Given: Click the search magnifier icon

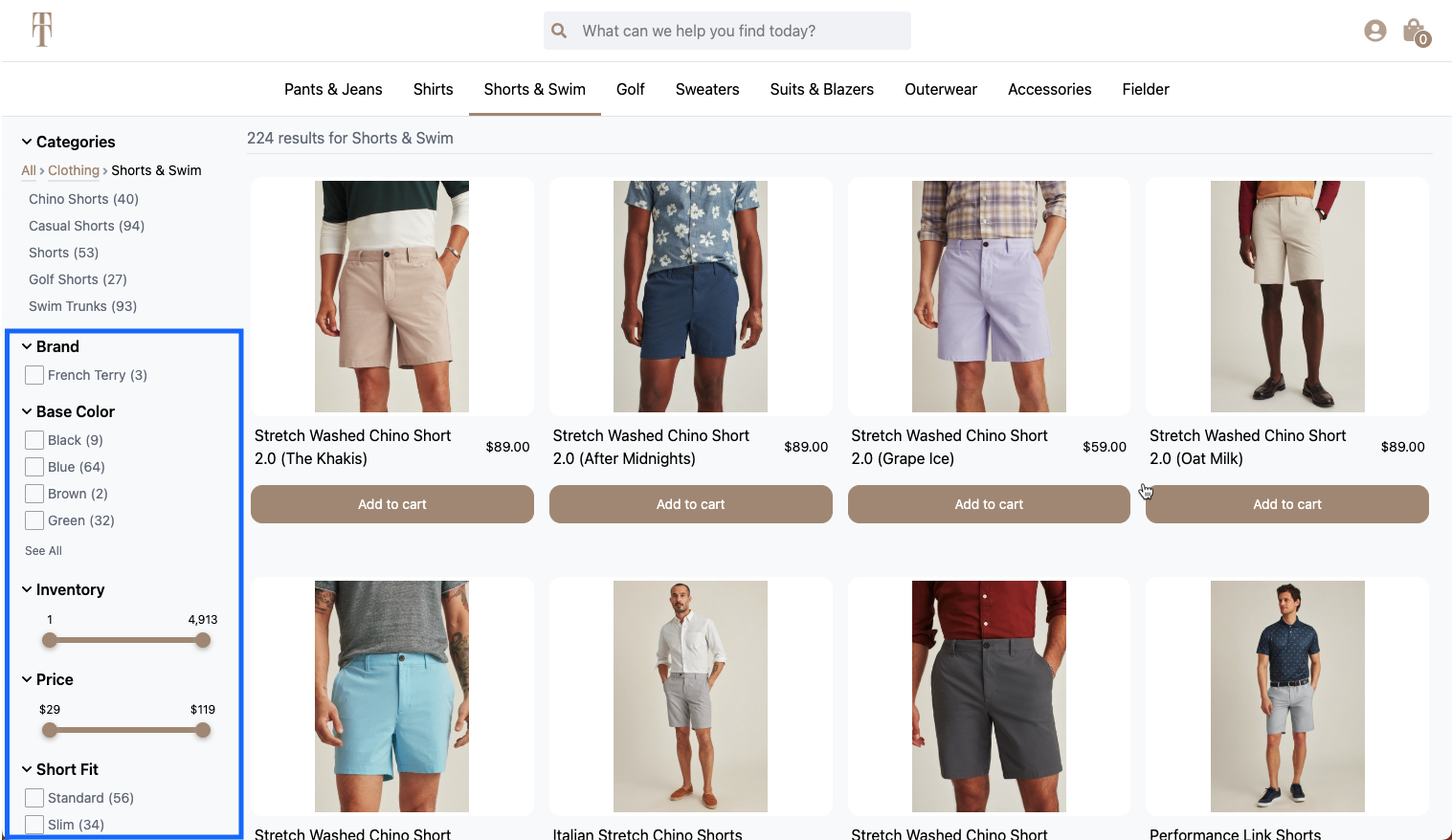Looking at the screenshot, I should [x=560, y=31].
